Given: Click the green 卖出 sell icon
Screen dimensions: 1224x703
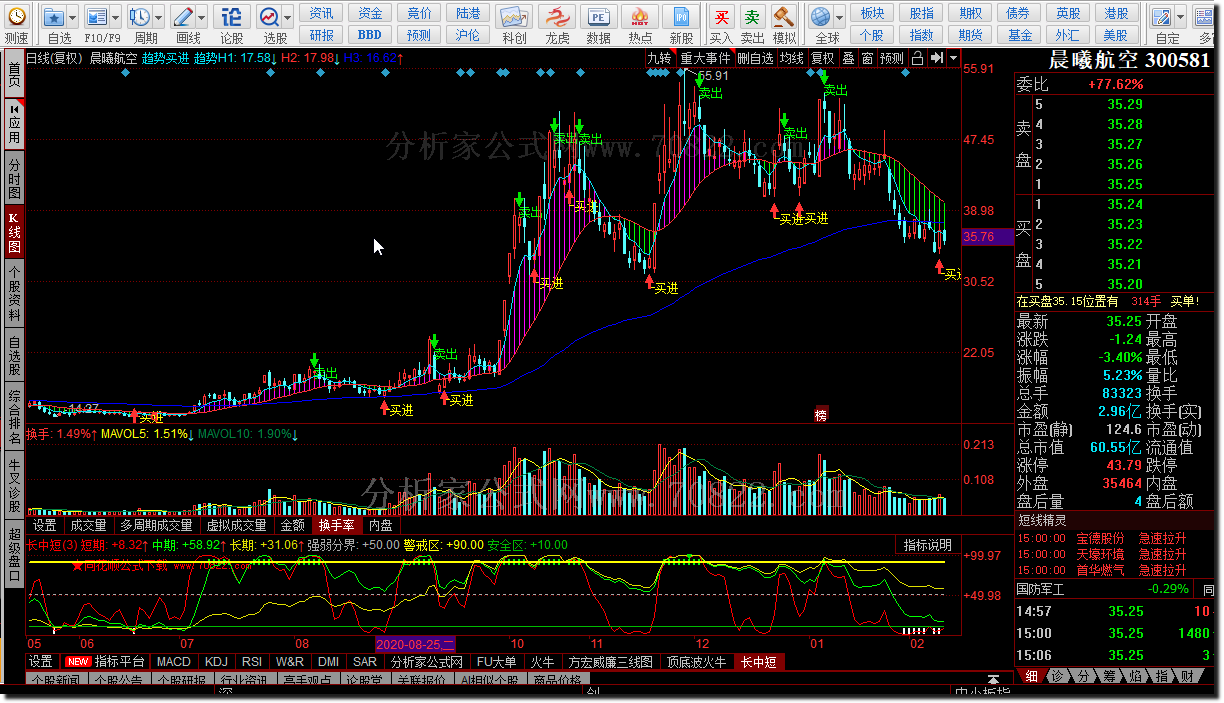Looking at the screenshot, I should 752,18.
